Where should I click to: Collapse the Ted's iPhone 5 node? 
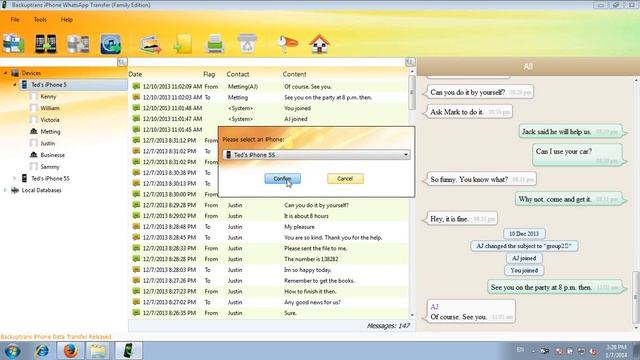coord(15,85)
